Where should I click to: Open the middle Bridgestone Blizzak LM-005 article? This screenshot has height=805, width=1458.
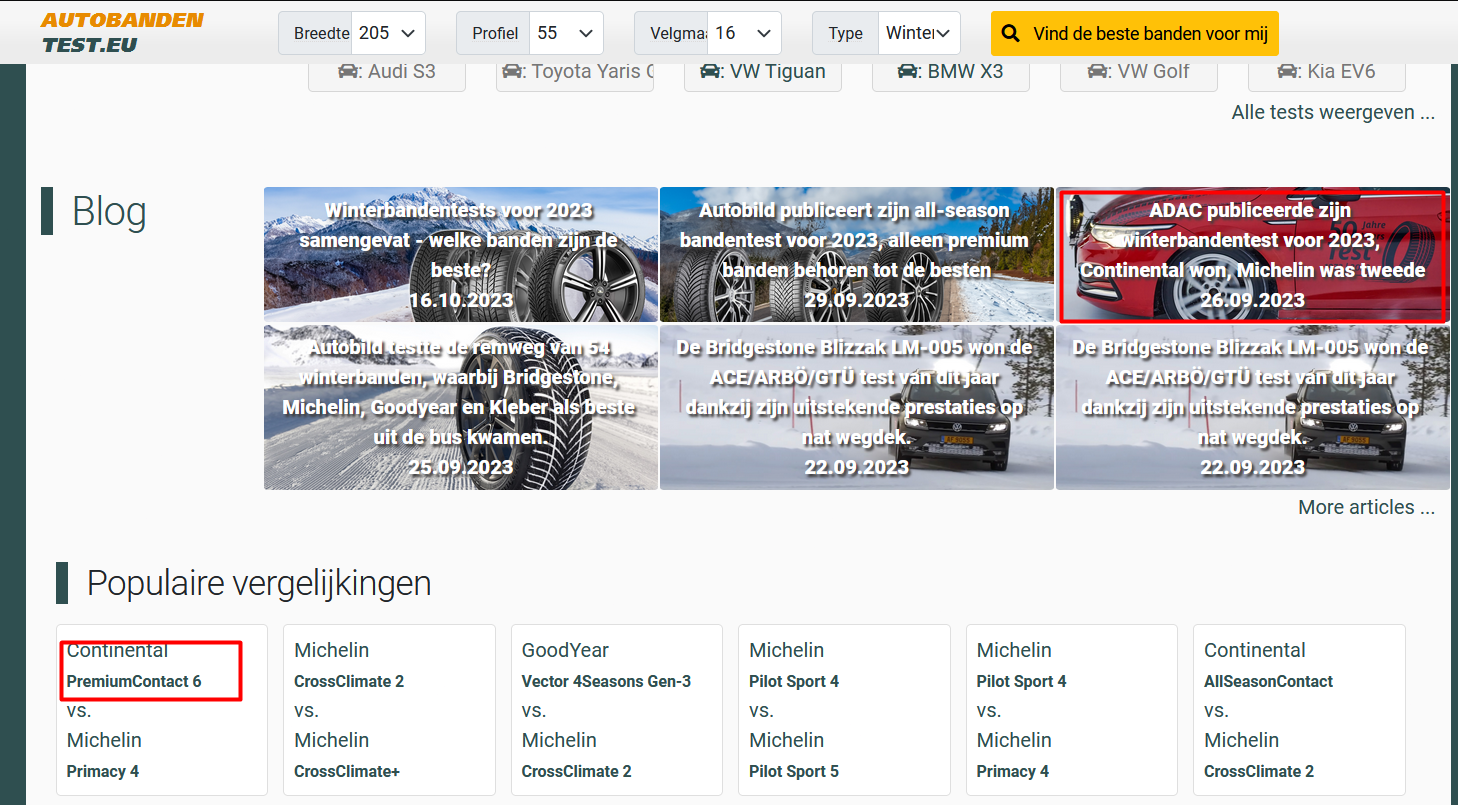coord(857,407)
